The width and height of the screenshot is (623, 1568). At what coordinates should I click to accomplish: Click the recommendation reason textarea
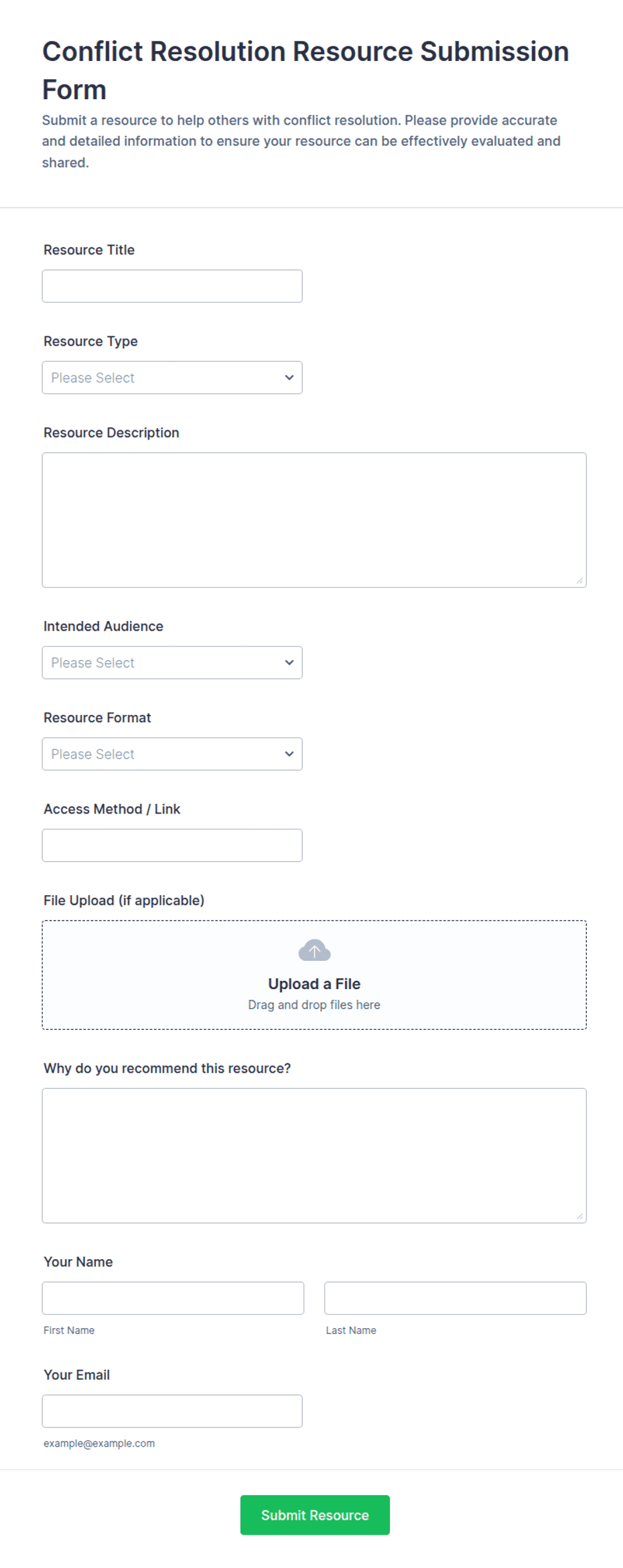pos(314,1155)
